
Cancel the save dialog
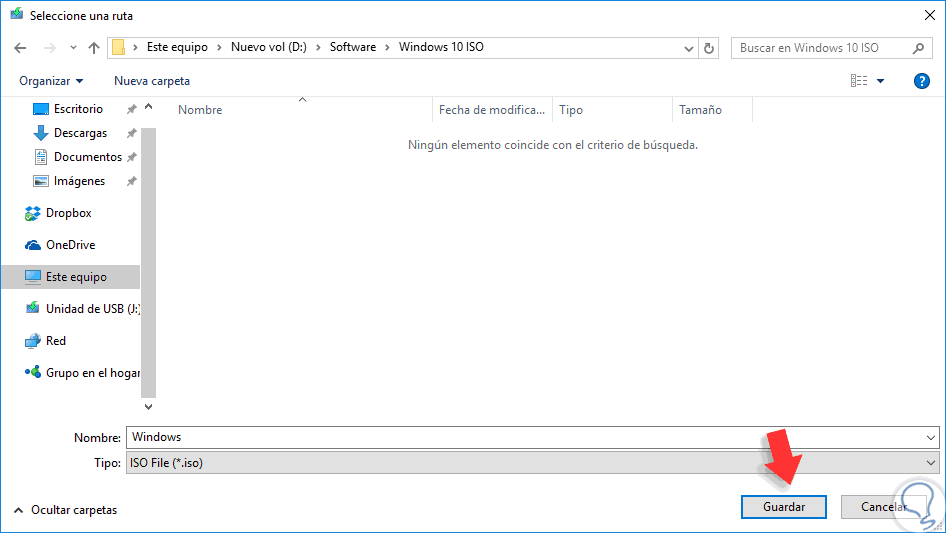(x=883, y=507)
